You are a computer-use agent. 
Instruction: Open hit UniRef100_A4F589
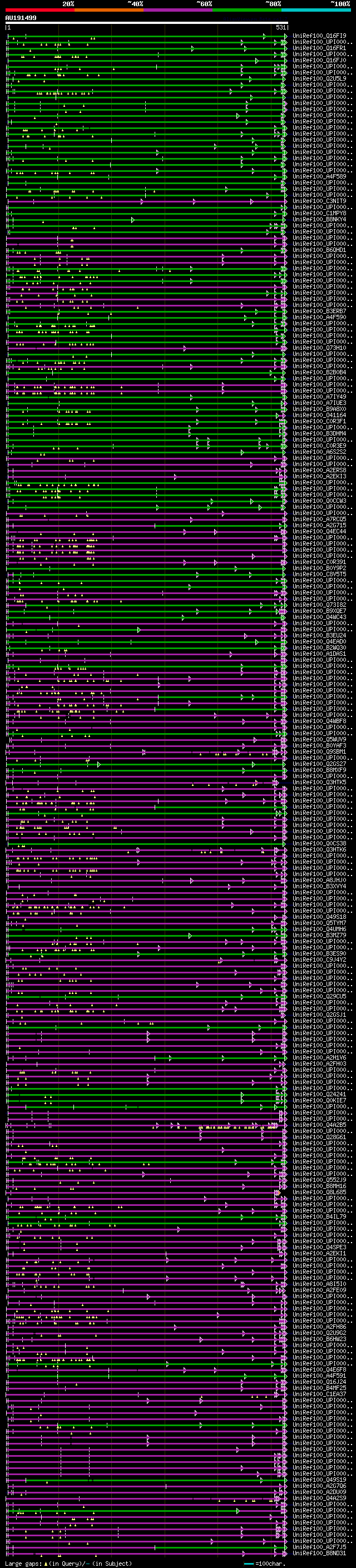(319, 176)
